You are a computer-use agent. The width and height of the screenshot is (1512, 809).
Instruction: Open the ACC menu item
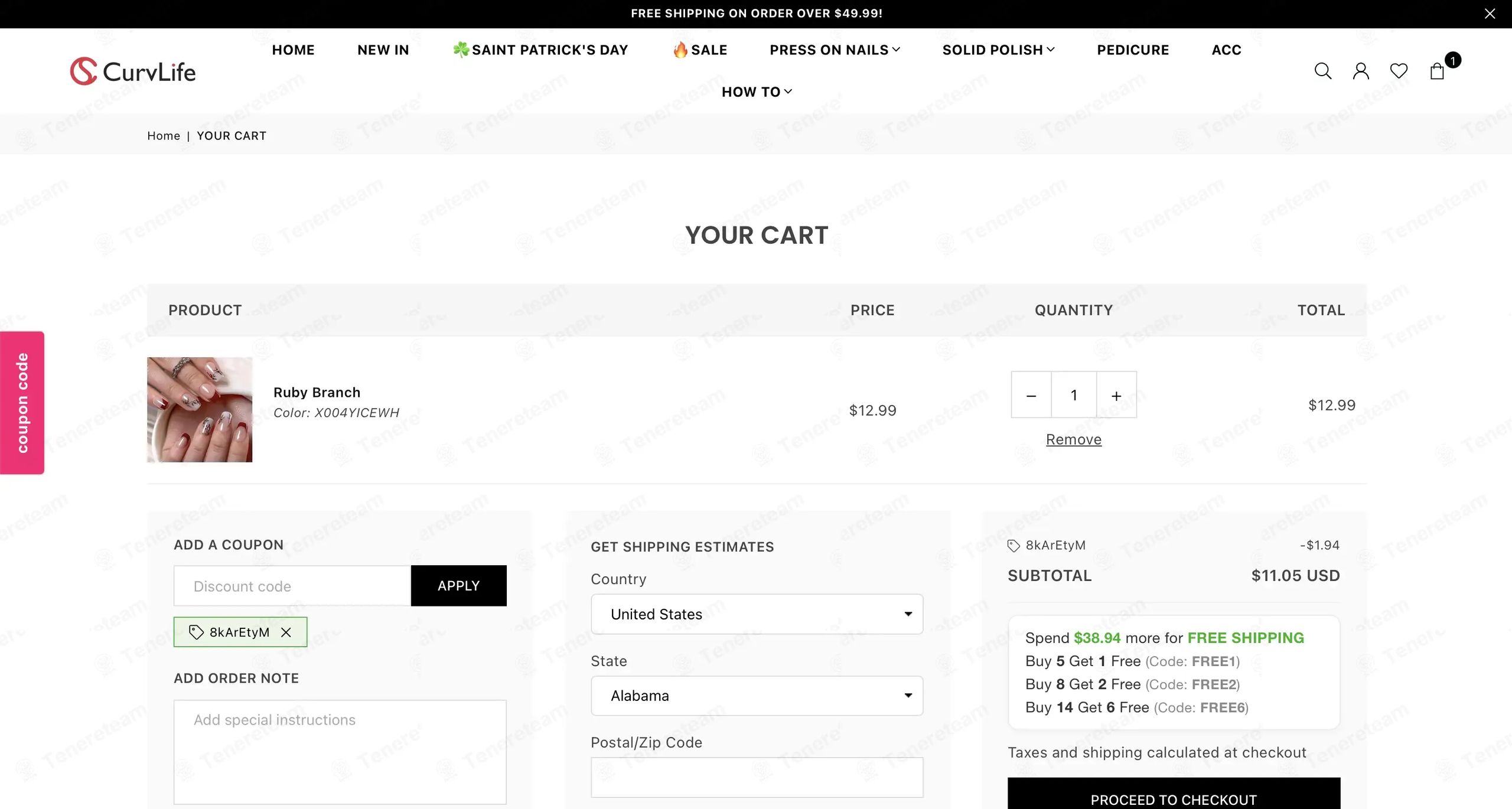point(1227,50)
